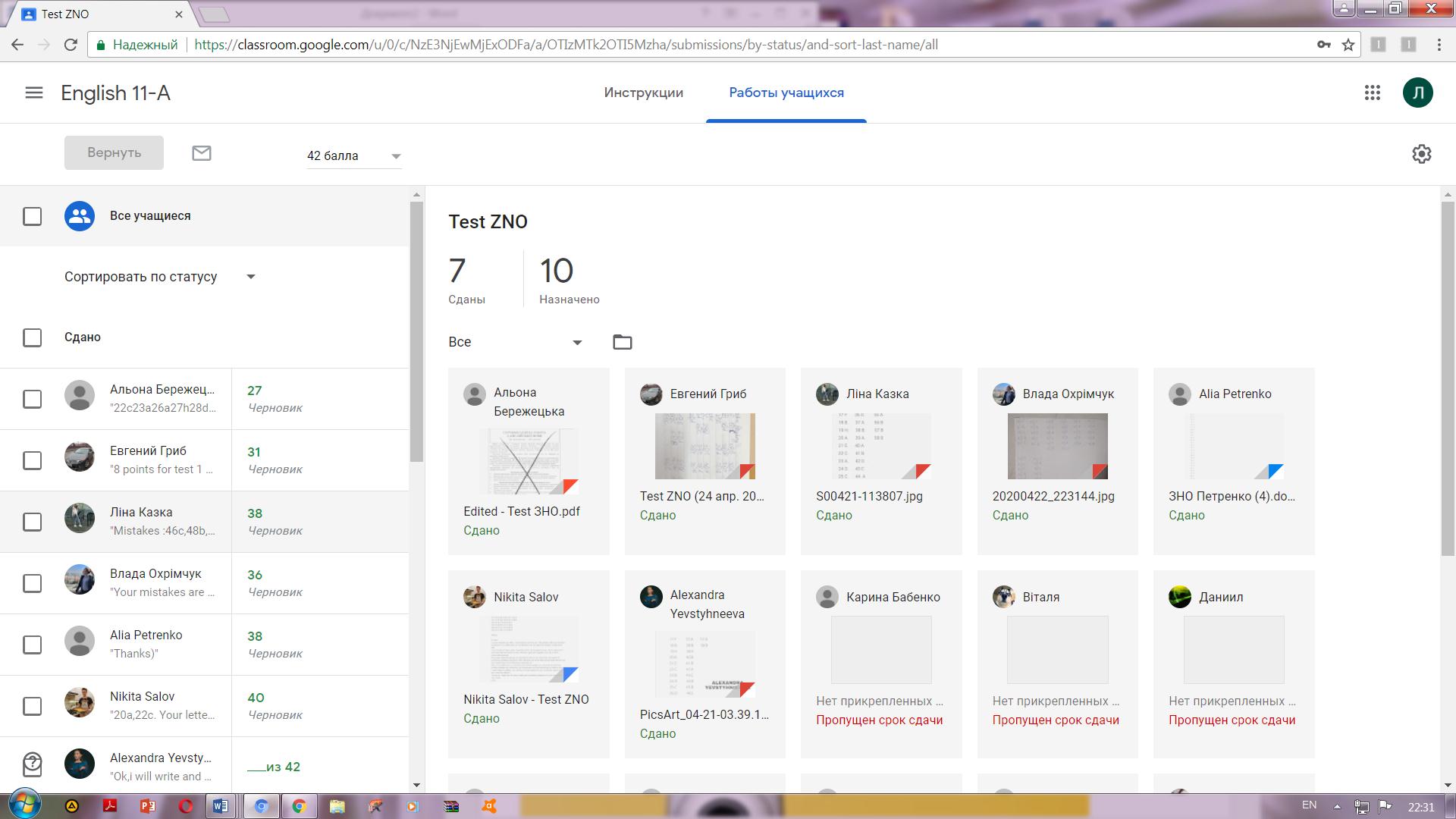Open Евгений Гриб's Test ZNO attachment thumbnail
This screenshot has width=1456, height=819.
tap(704, 446)
